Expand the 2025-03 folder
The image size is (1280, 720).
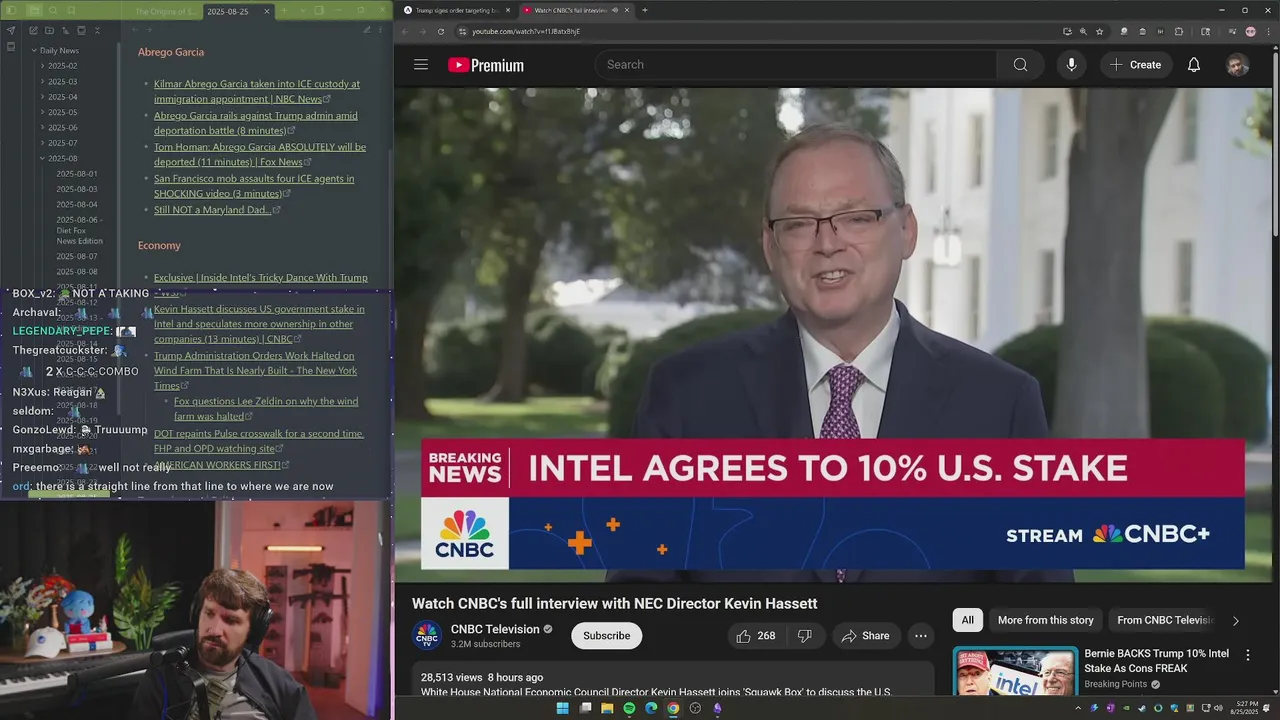point(43,81)
